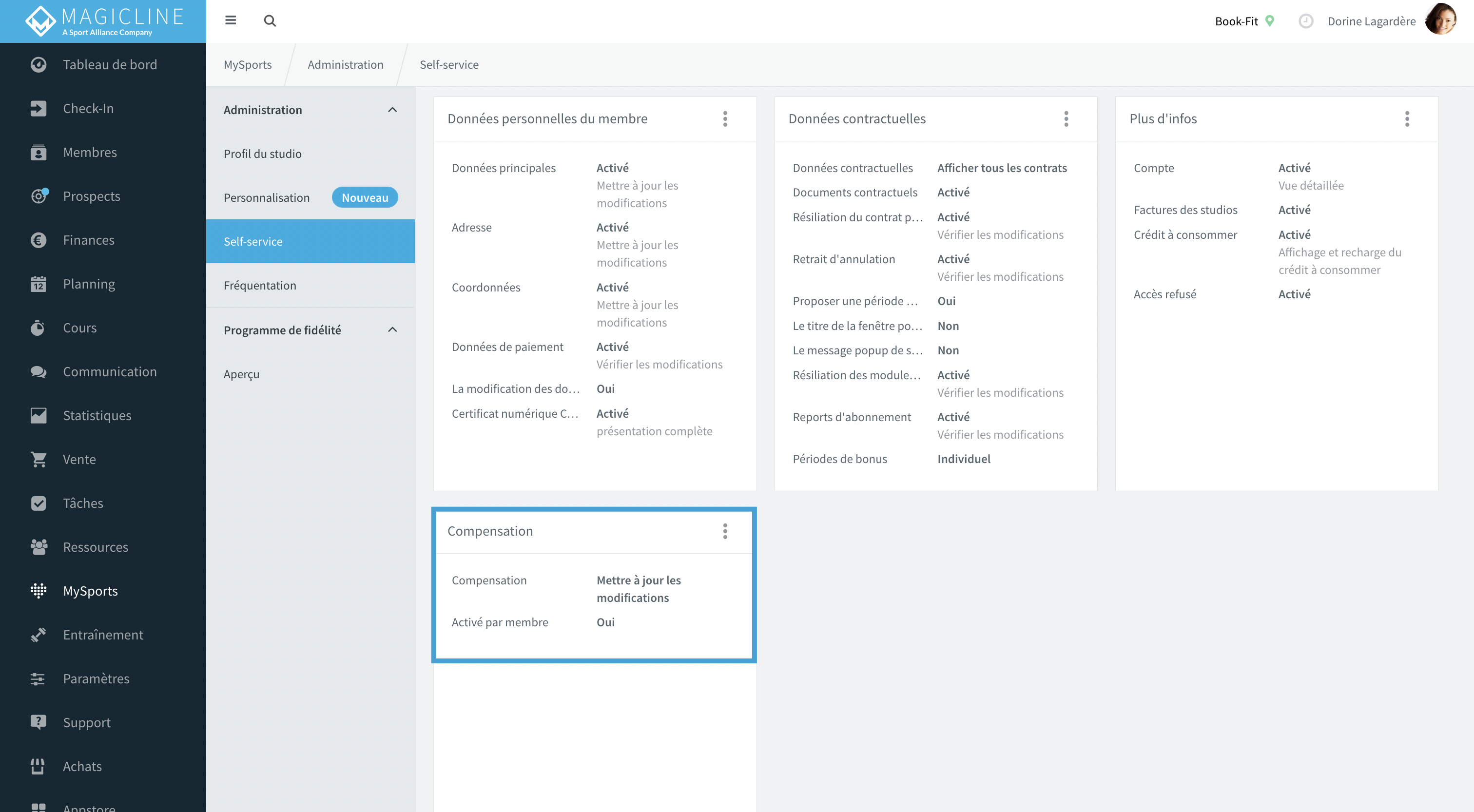
Task: Open the Statistiques chart icon
Action: (x=39, y=415)
